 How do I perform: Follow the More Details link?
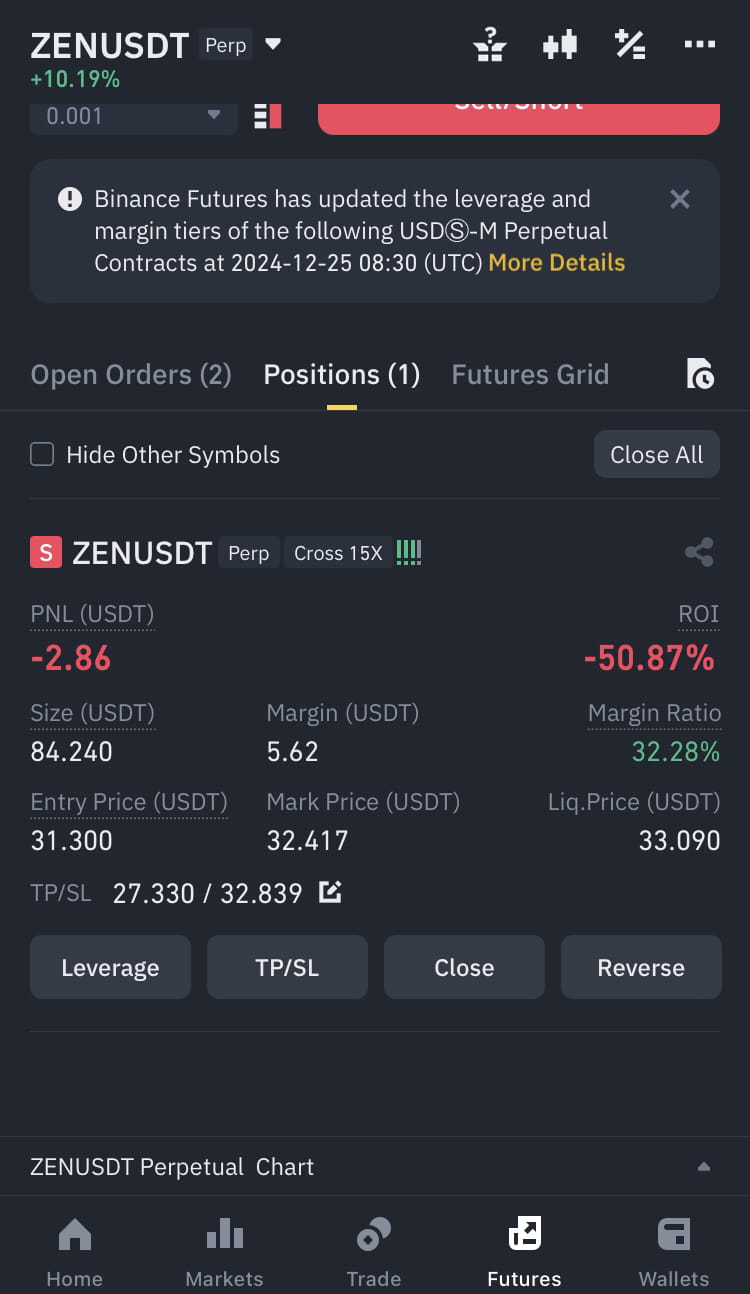coord(557,263)
